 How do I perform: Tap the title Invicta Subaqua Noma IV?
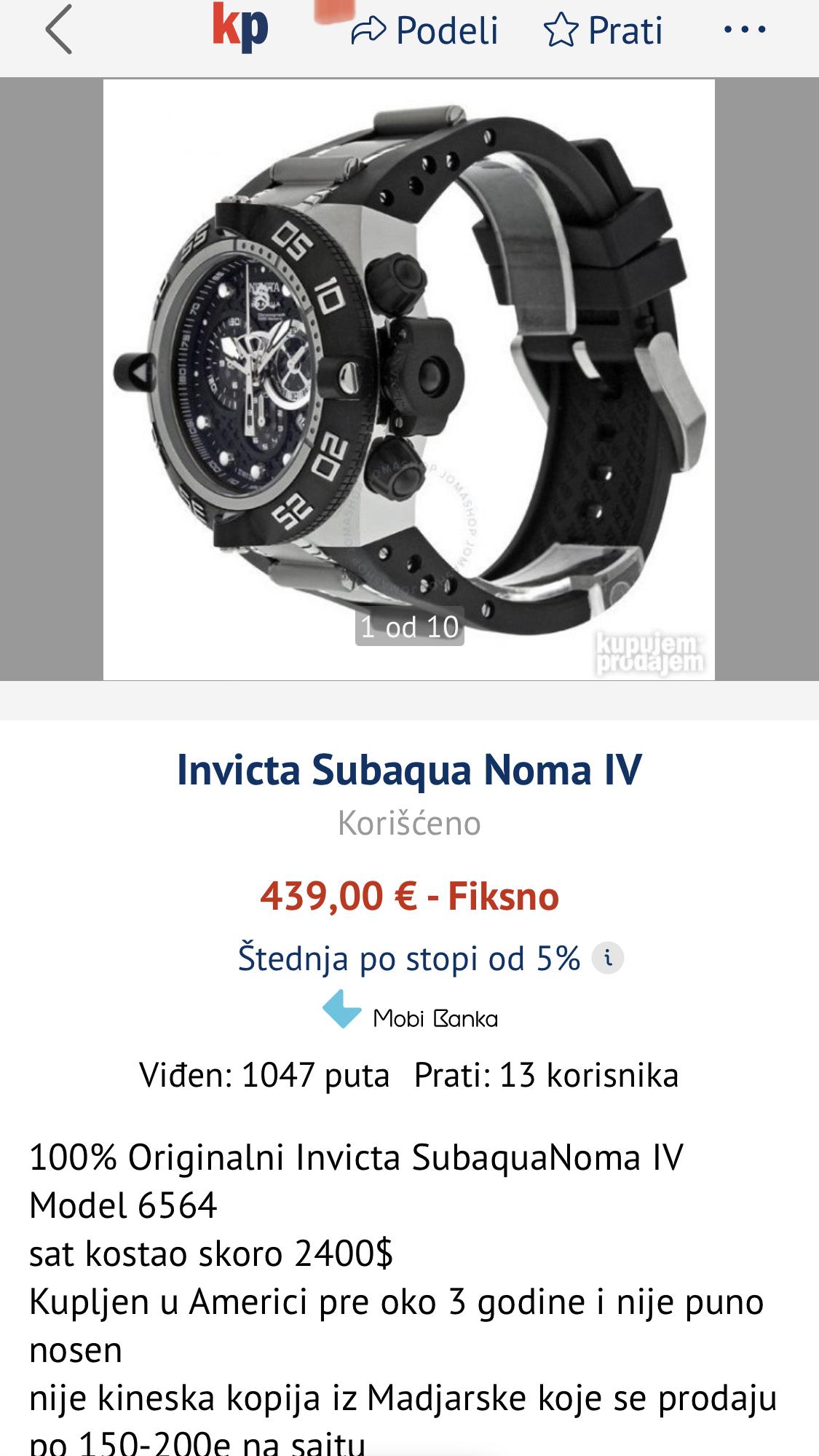pyautogui.click(x=409, y=770)
